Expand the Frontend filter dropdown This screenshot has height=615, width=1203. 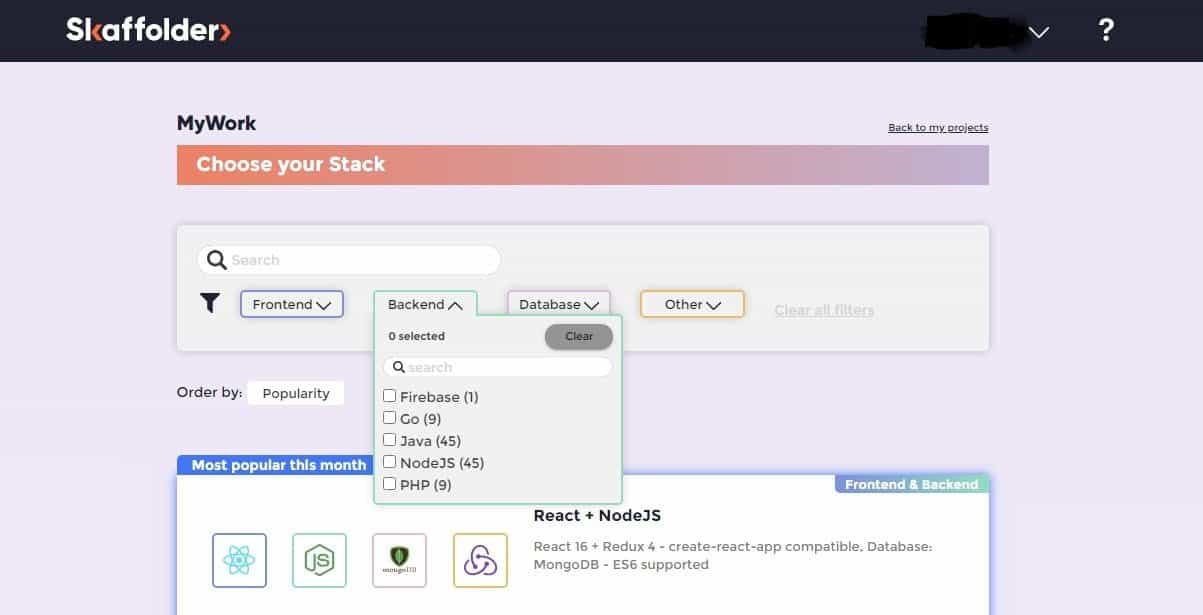pyautogui.click(x=291, y=304)
